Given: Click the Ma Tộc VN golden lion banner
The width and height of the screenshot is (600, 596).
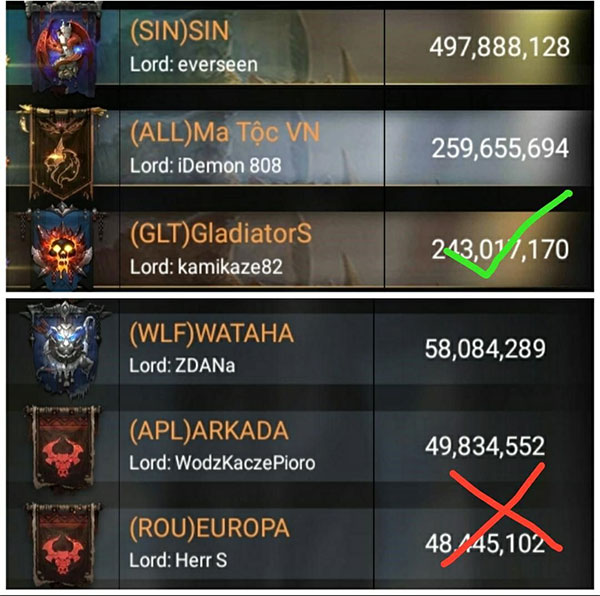Looking at the screenshot, I should click(61, 152).
